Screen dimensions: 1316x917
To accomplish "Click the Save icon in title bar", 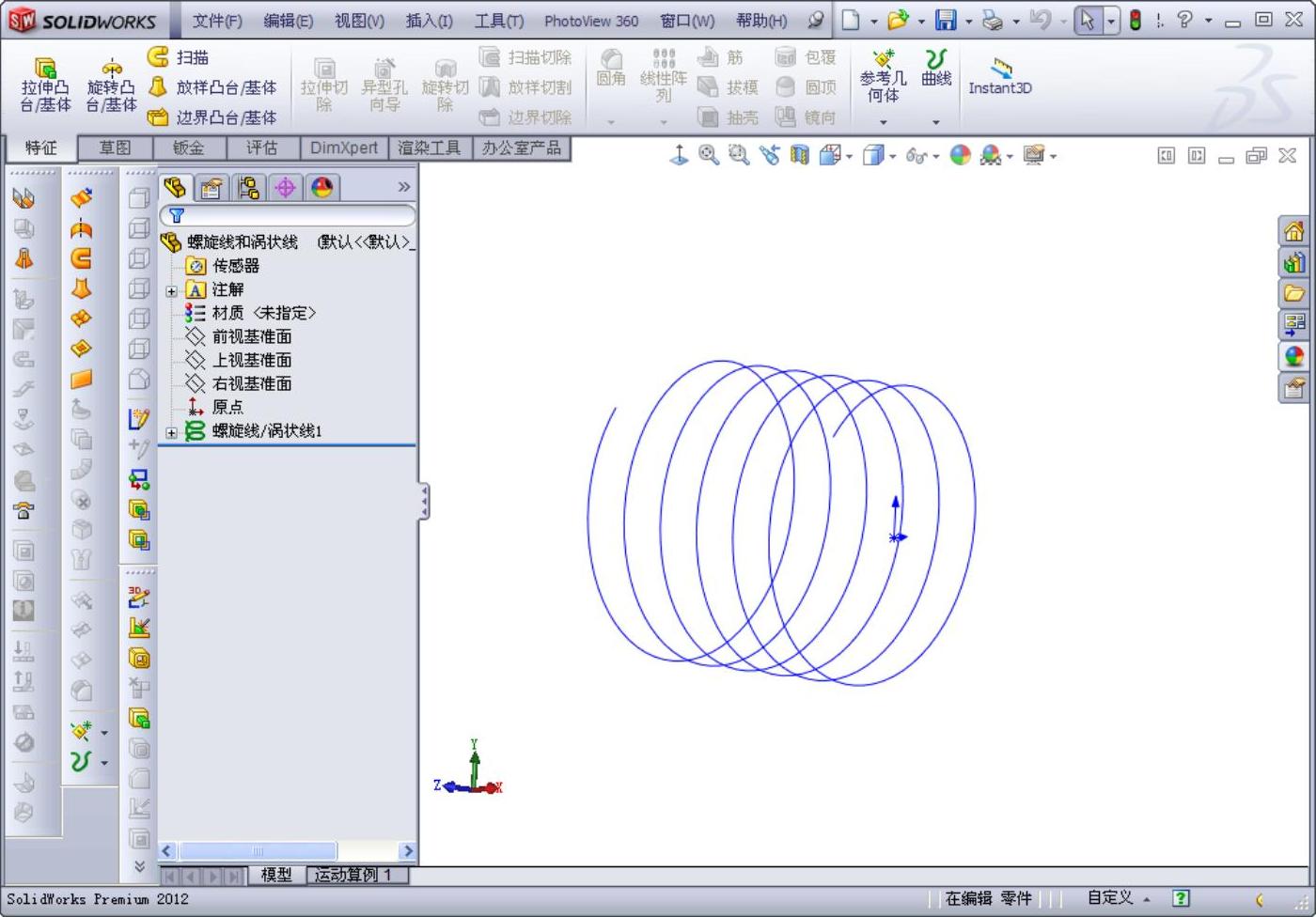I will coord(946,20).
